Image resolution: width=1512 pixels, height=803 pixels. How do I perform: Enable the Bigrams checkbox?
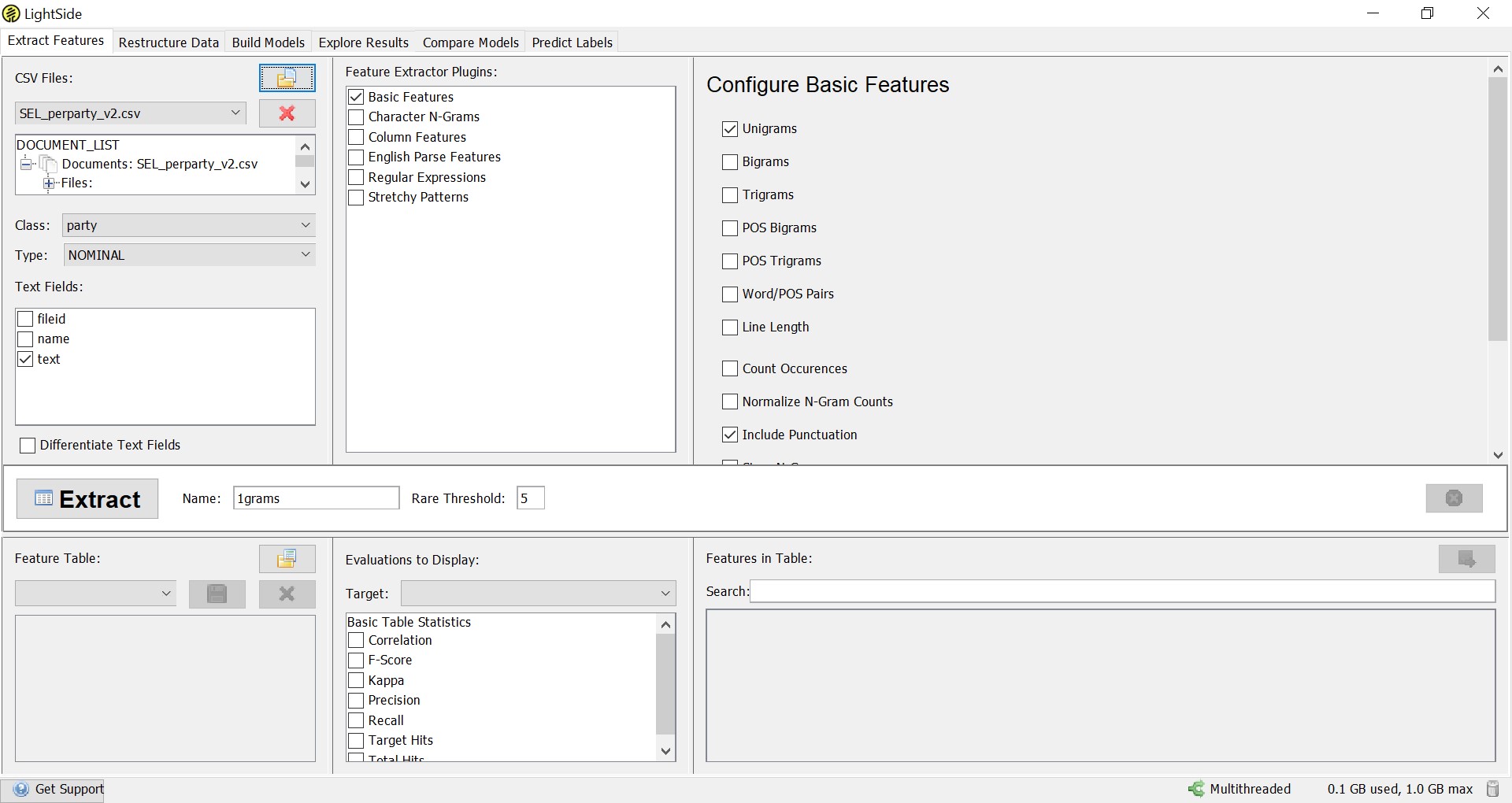730,162
